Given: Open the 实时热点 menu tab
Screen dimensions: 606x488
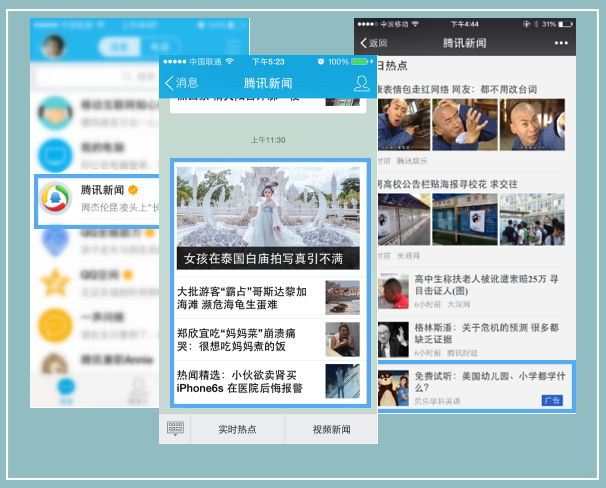Looking at the screenshot, I should pos(237,429).
